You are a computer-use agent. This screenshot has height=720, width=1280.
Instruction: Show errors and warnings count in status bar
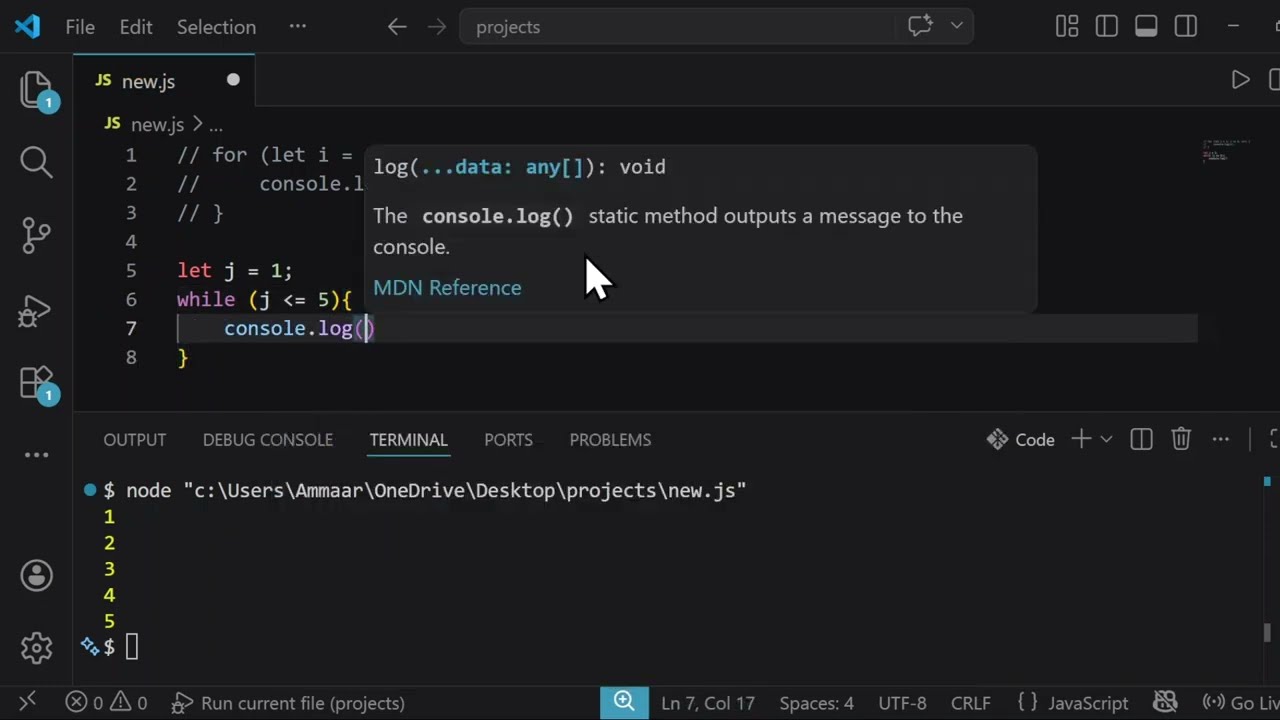106,703
